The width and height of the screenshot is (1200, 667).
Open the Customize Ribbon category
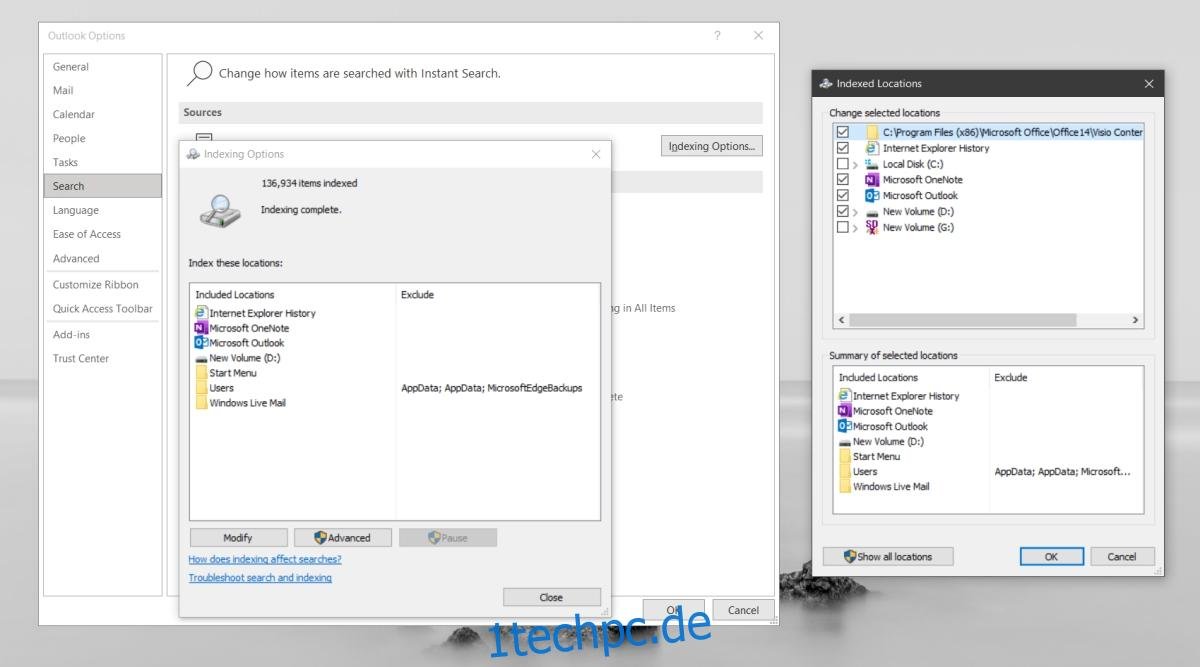click(x=102, y=285)
